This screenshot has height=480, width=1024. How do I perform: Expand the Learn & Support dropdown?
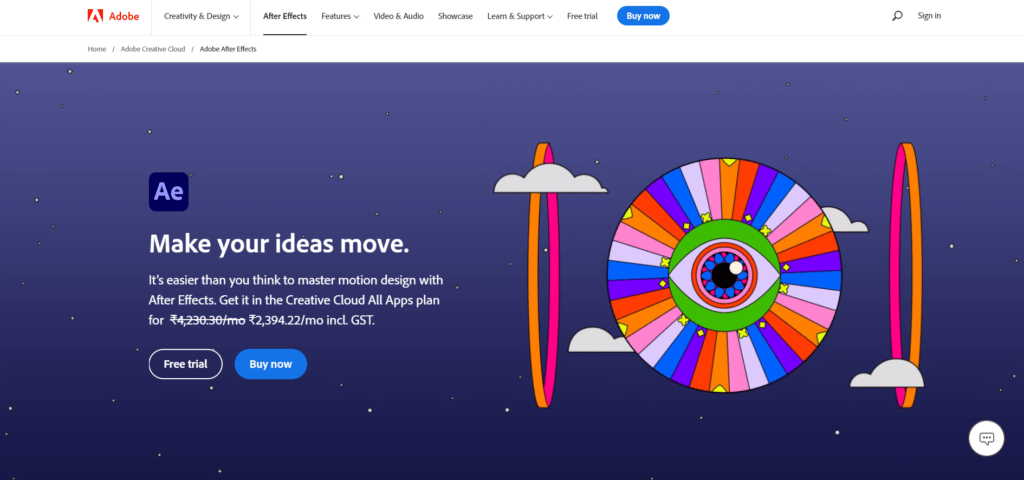point(520,16)
